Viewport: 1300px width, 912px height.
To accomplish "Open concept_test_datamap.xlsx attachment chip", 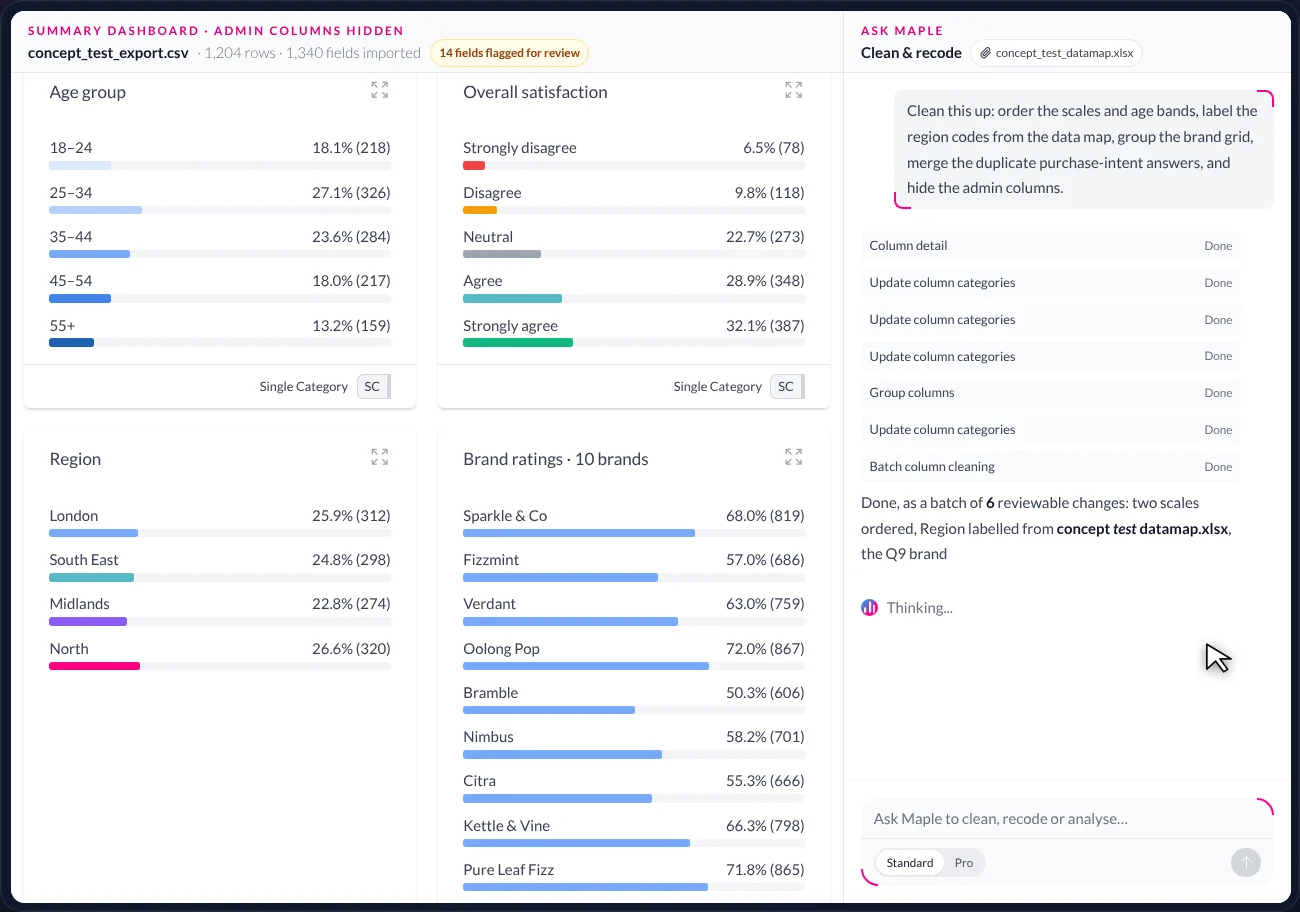I will (1056, 53).
